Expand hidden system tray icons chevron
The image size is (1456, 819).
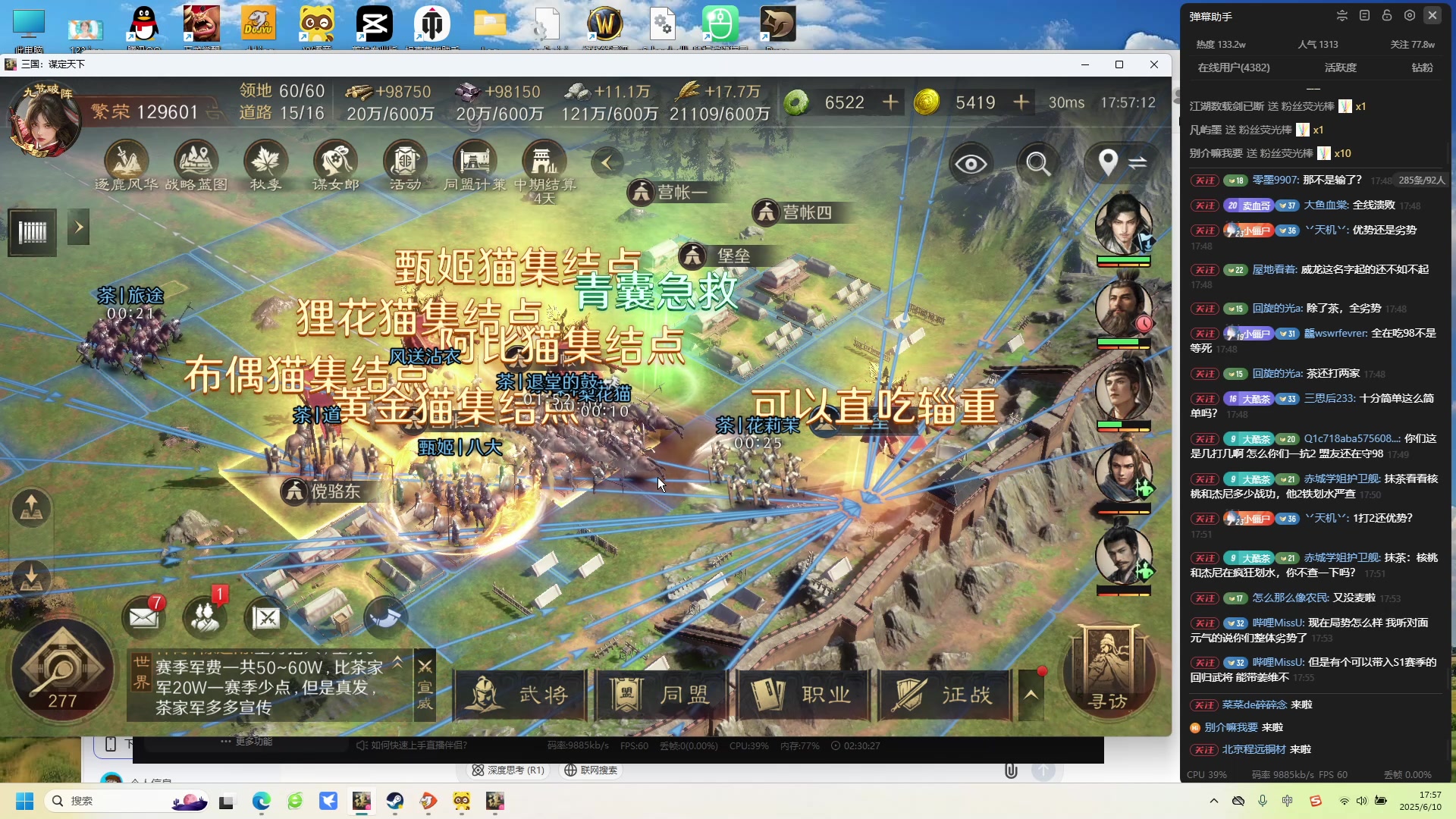[1214, 801]
